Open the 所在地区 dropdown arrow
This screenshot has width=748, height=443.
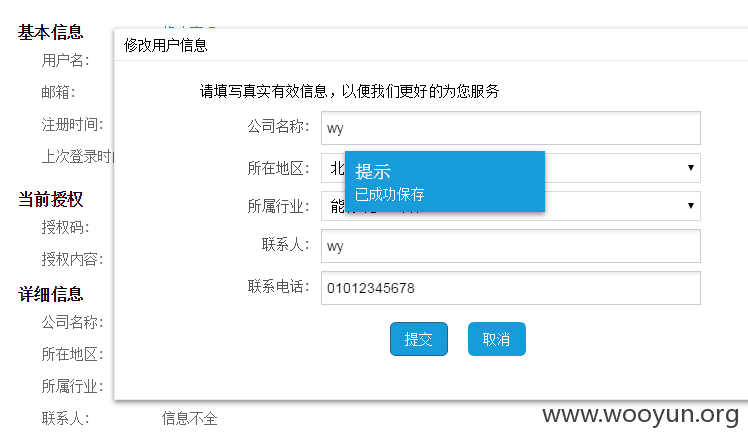690,167
